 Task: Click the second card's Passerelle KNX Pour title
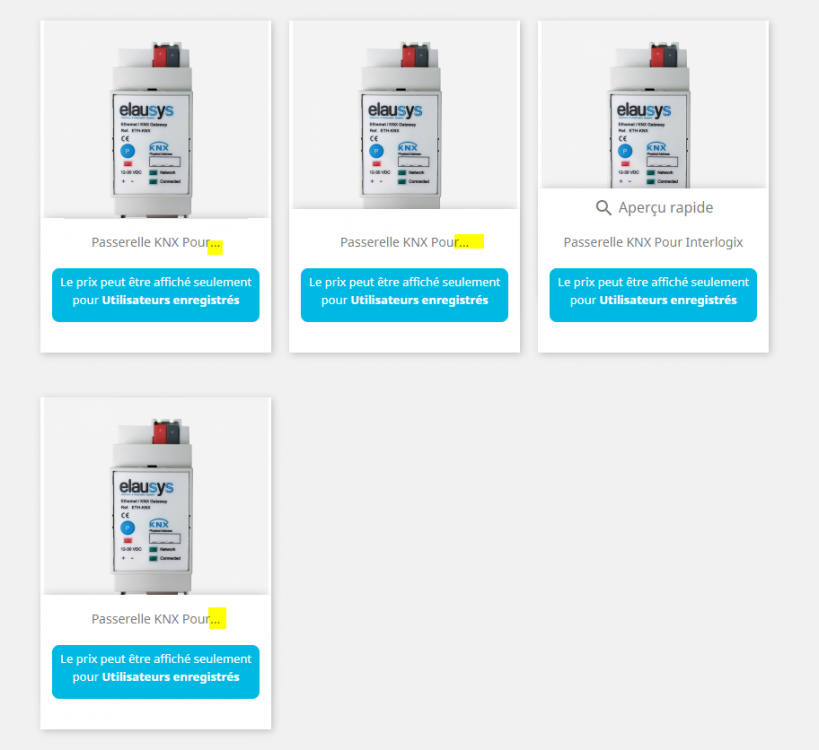(405, 242)
